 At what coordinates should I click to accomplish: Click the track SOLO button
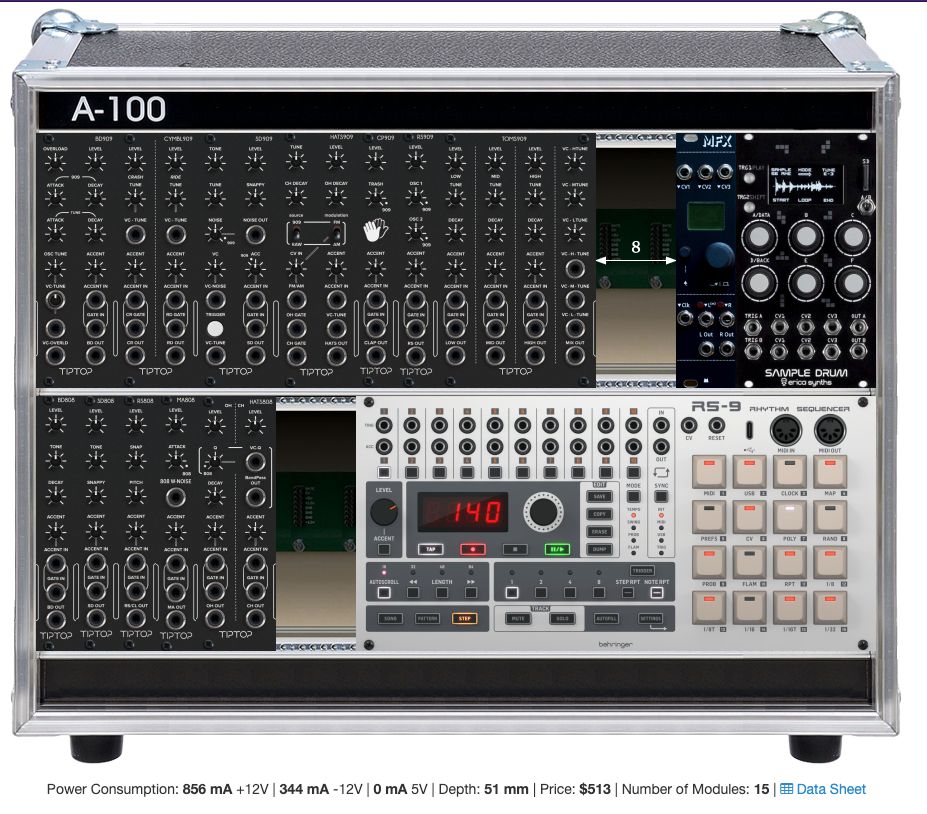tap(562, 618)
